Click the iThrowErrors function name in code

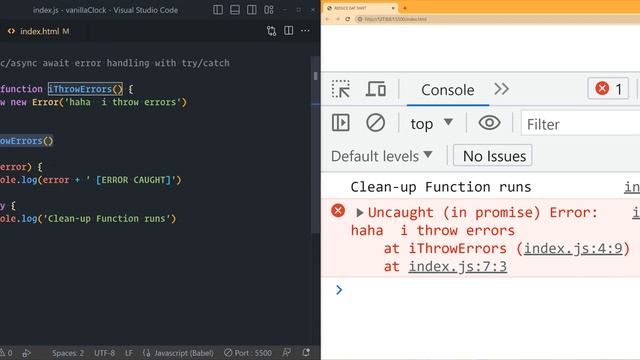coord(85,89)
